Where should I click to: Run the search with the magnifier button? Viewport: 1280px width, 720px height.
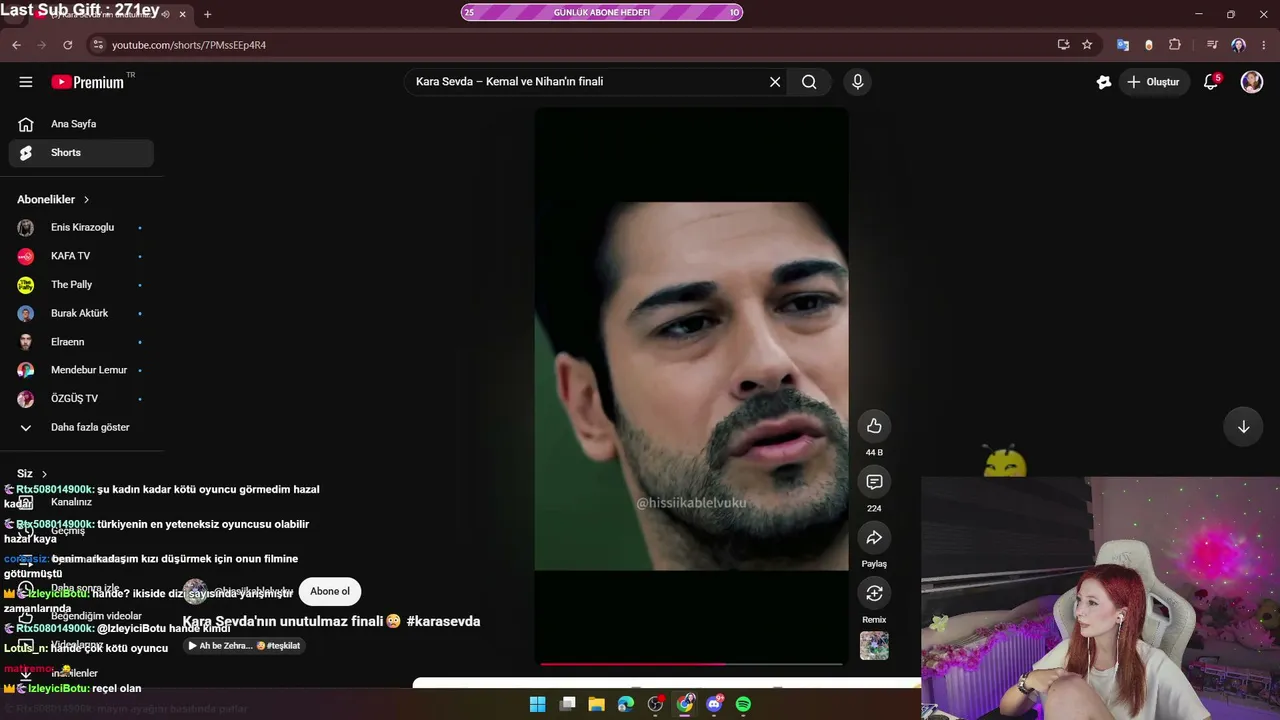click(x=809, y=82)
